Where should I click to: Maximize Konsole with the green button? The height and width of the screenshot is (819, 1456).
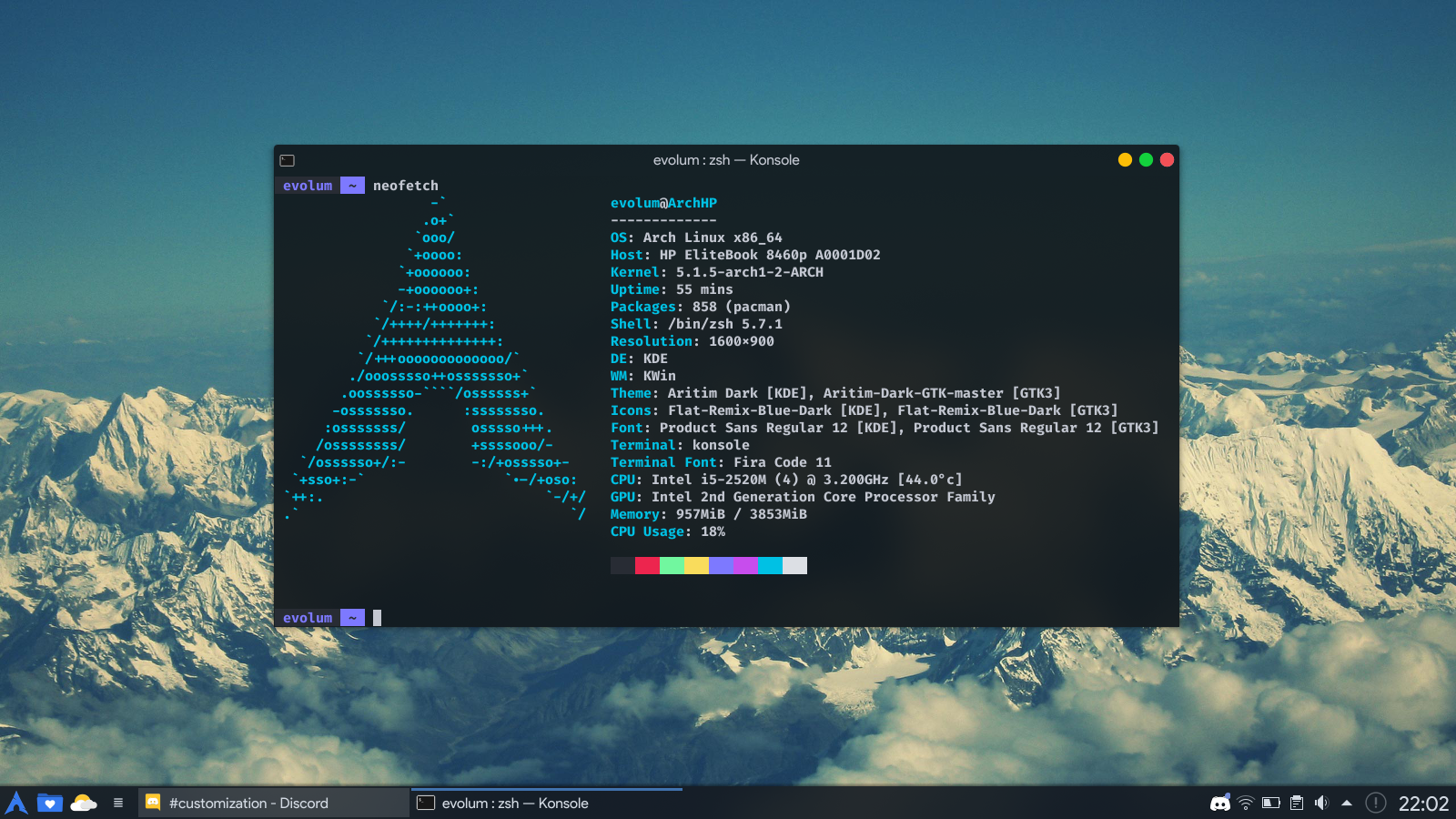pyautogui.click(x=1146, y=160)
